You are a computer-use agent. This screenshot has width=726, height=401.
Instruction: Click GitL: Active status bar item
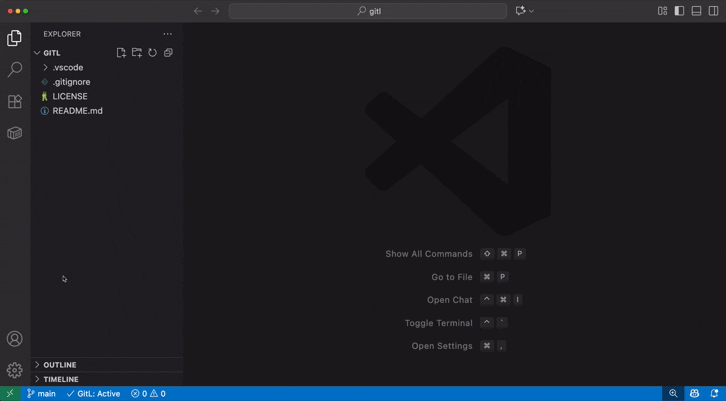(93, 394)
